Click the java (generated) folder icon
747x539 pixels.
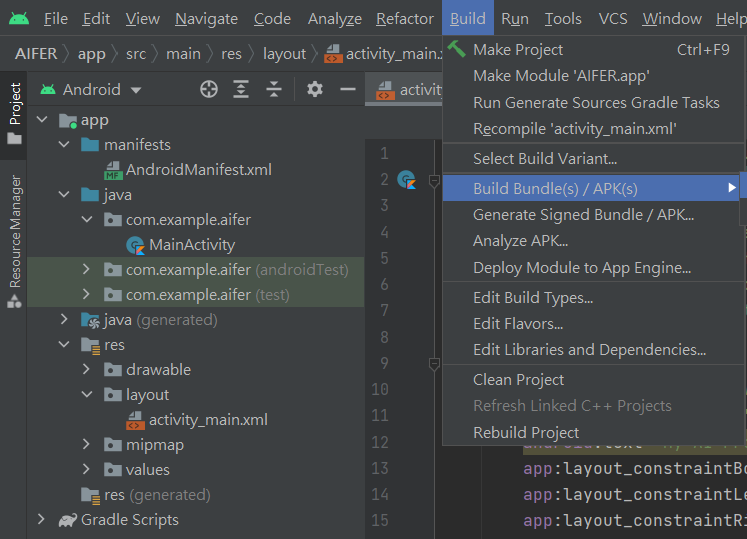pos(91,321)
